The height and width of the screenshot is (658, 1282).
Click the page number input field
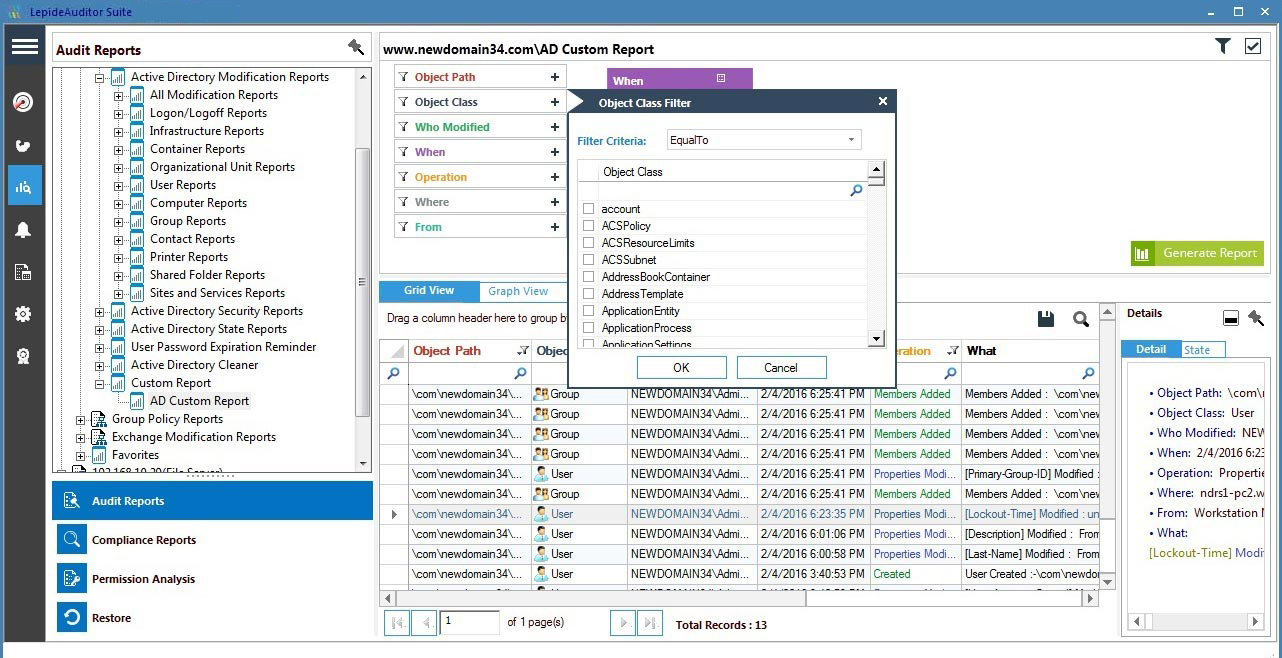tap(469, 621)
